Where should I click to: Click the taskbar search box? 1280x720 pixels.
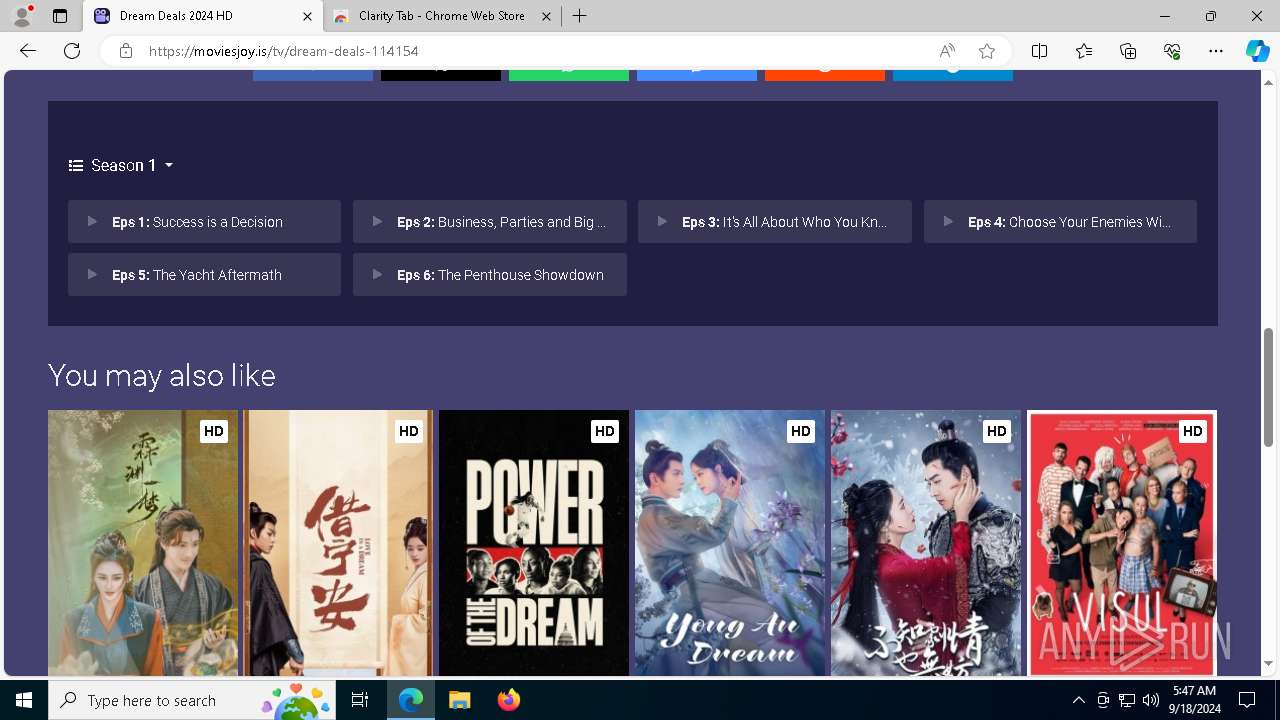(x=192, y=700)
